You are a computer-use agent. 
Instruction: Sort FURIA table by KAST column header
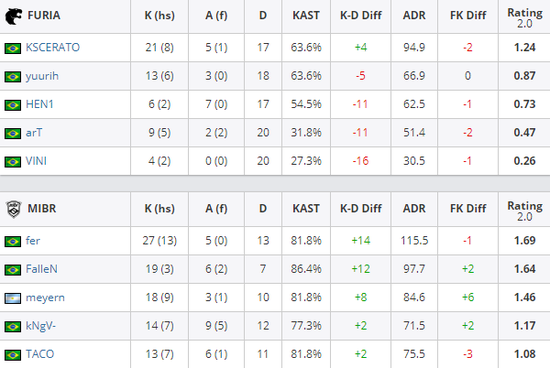point(306,15)
